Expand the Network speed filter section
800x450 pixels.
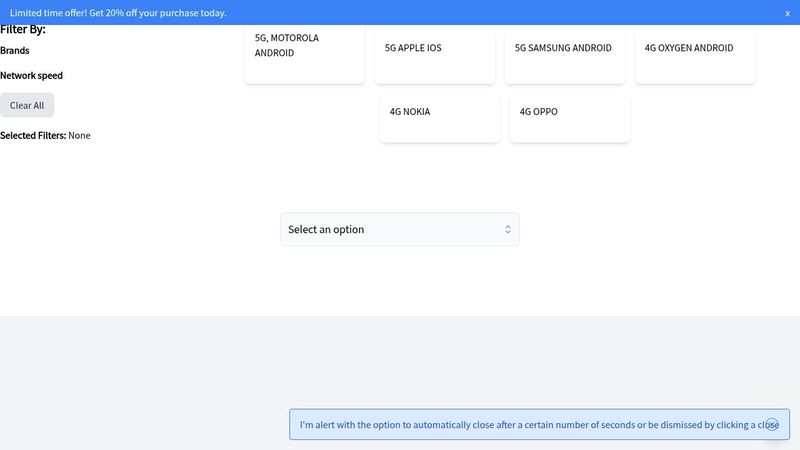[x=31, y=76]
